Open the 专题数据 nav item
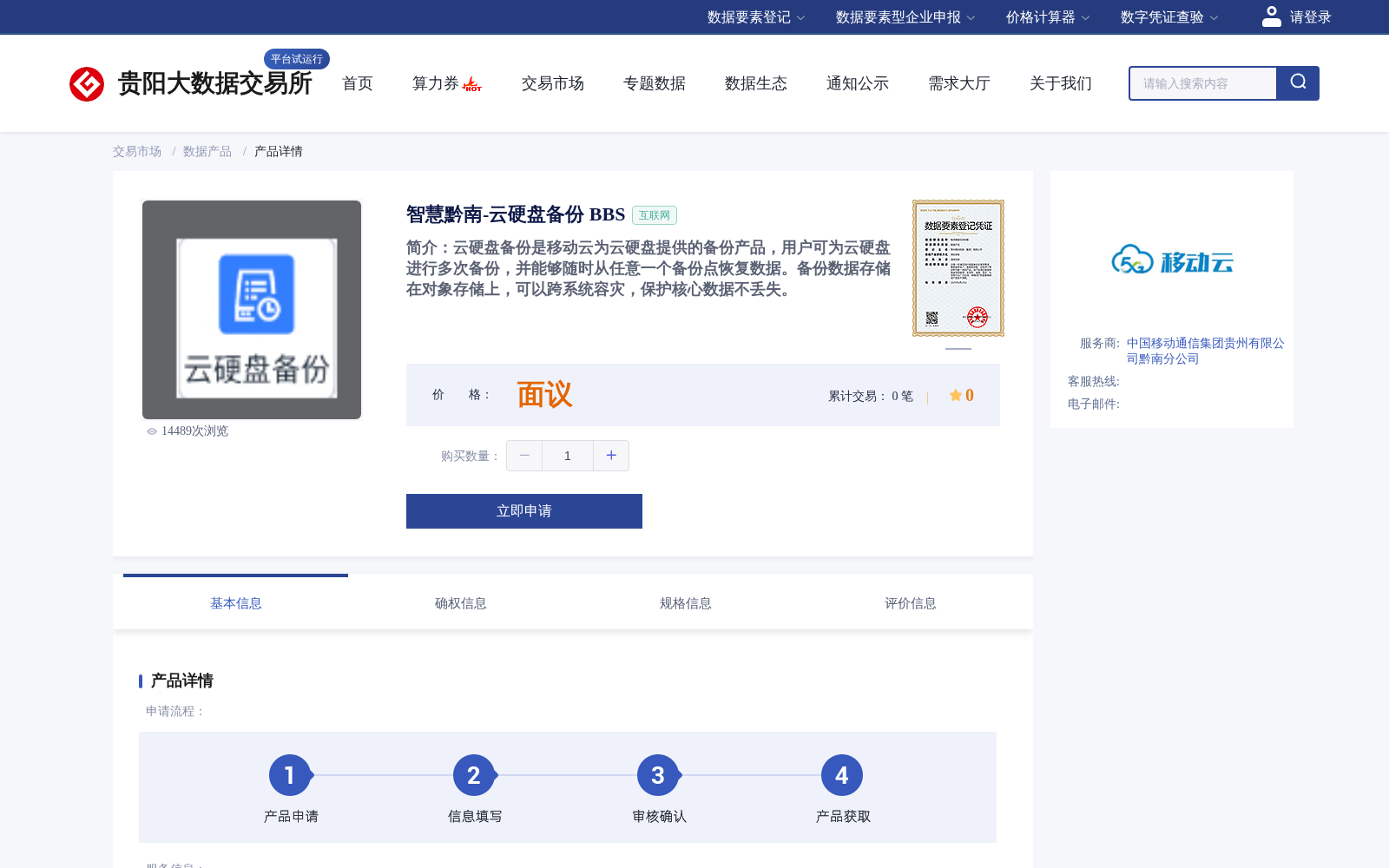The height and width of the screenshot is (868, 1389). click(655, 83)
